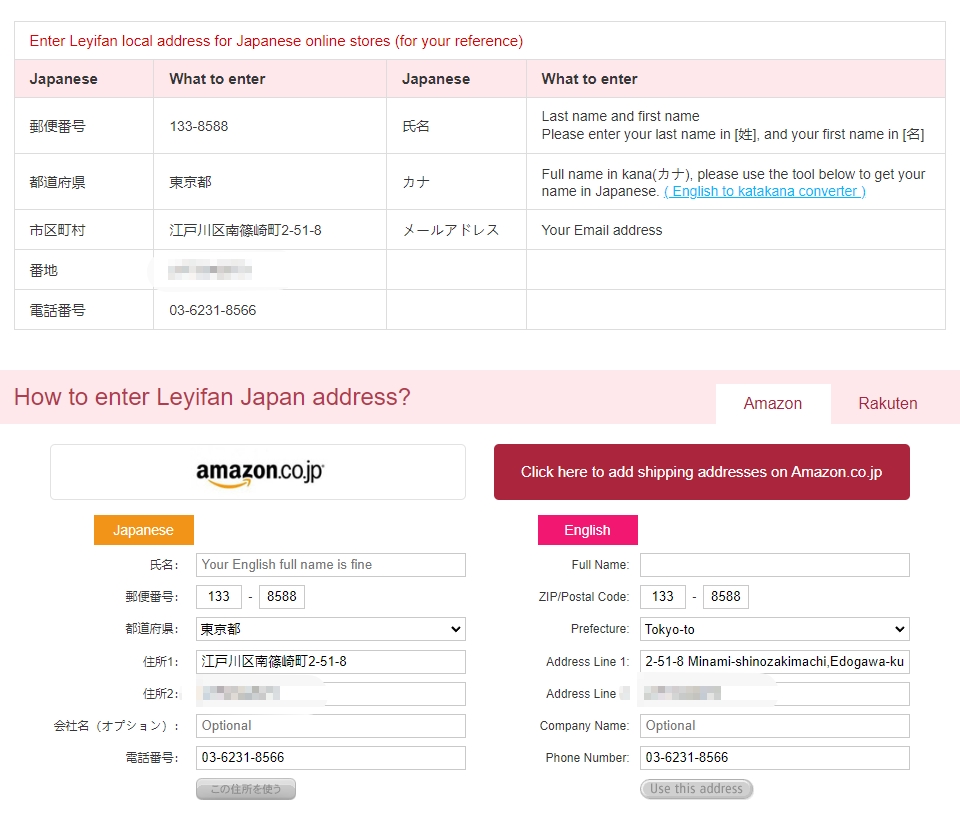Click the 市区町村 table label

tap(58, 230)
